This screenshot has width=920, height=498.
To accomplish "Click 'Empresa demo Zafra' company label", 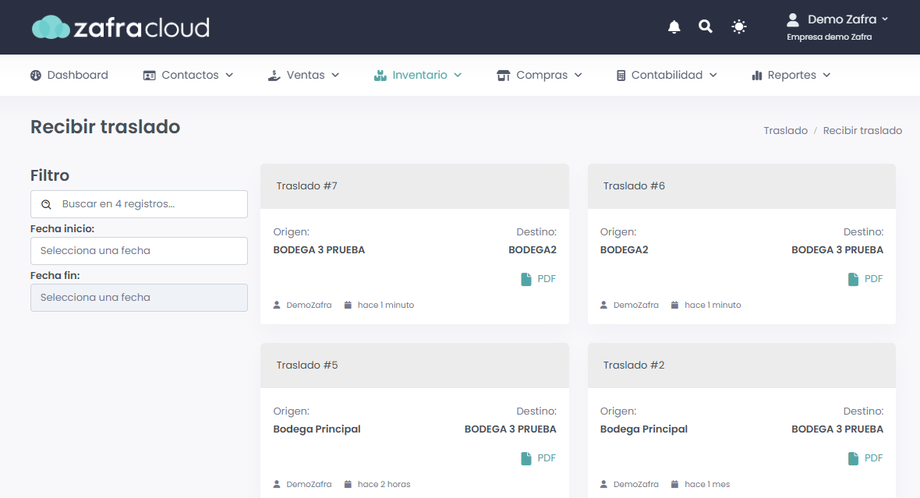I will [829, 37].
